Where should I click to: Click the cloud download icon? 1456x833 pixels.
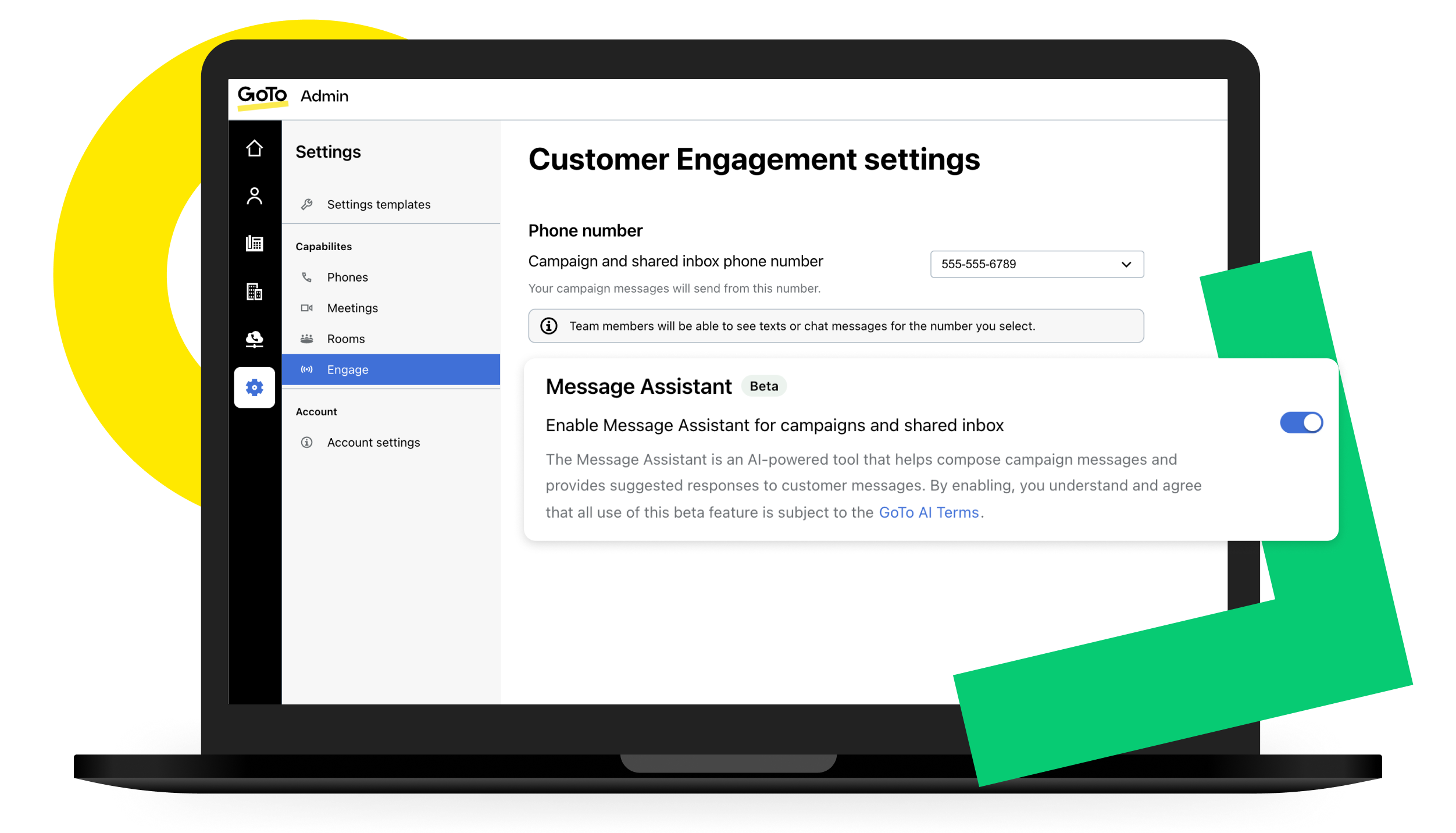[254, 339]
